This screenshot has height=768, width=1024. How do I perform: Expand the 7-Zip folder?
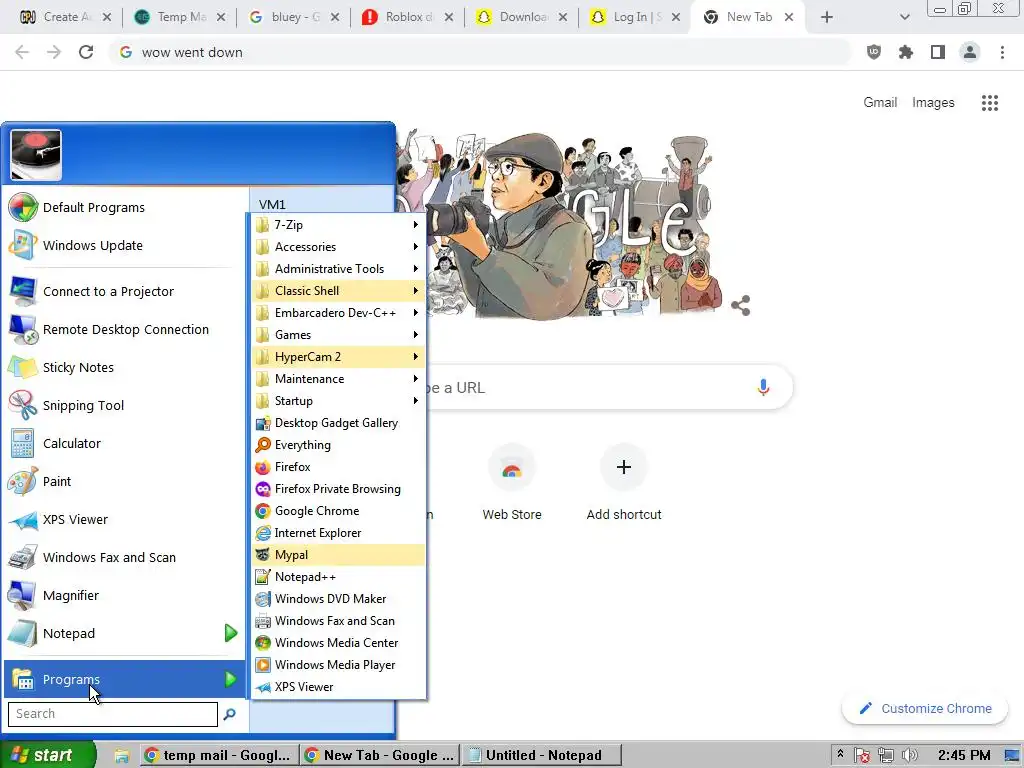point(338,225)
